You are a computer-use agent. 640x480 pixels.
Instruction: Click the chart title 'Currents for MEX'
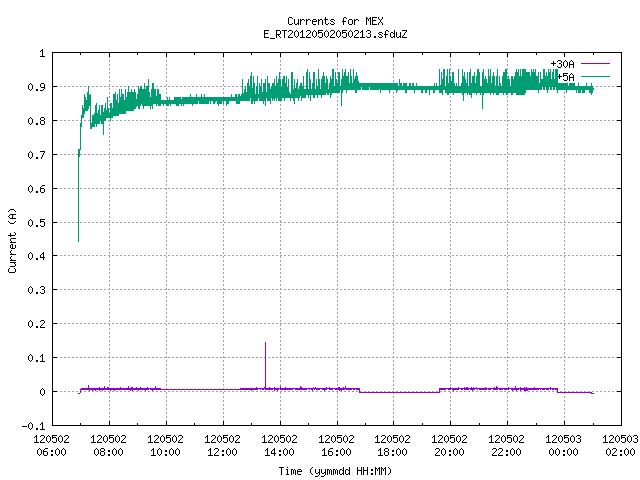tap(335, 21)
